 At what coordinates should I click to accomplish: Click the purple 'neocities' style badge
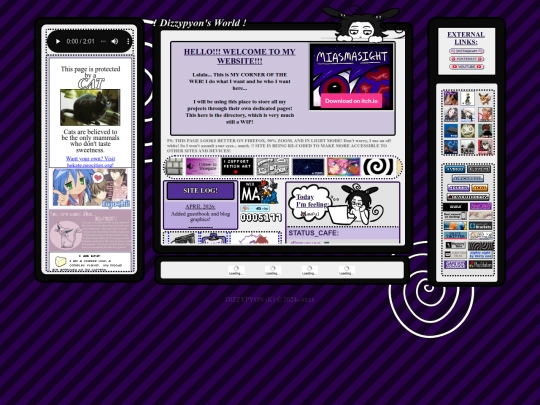click(x=481, y=206)
